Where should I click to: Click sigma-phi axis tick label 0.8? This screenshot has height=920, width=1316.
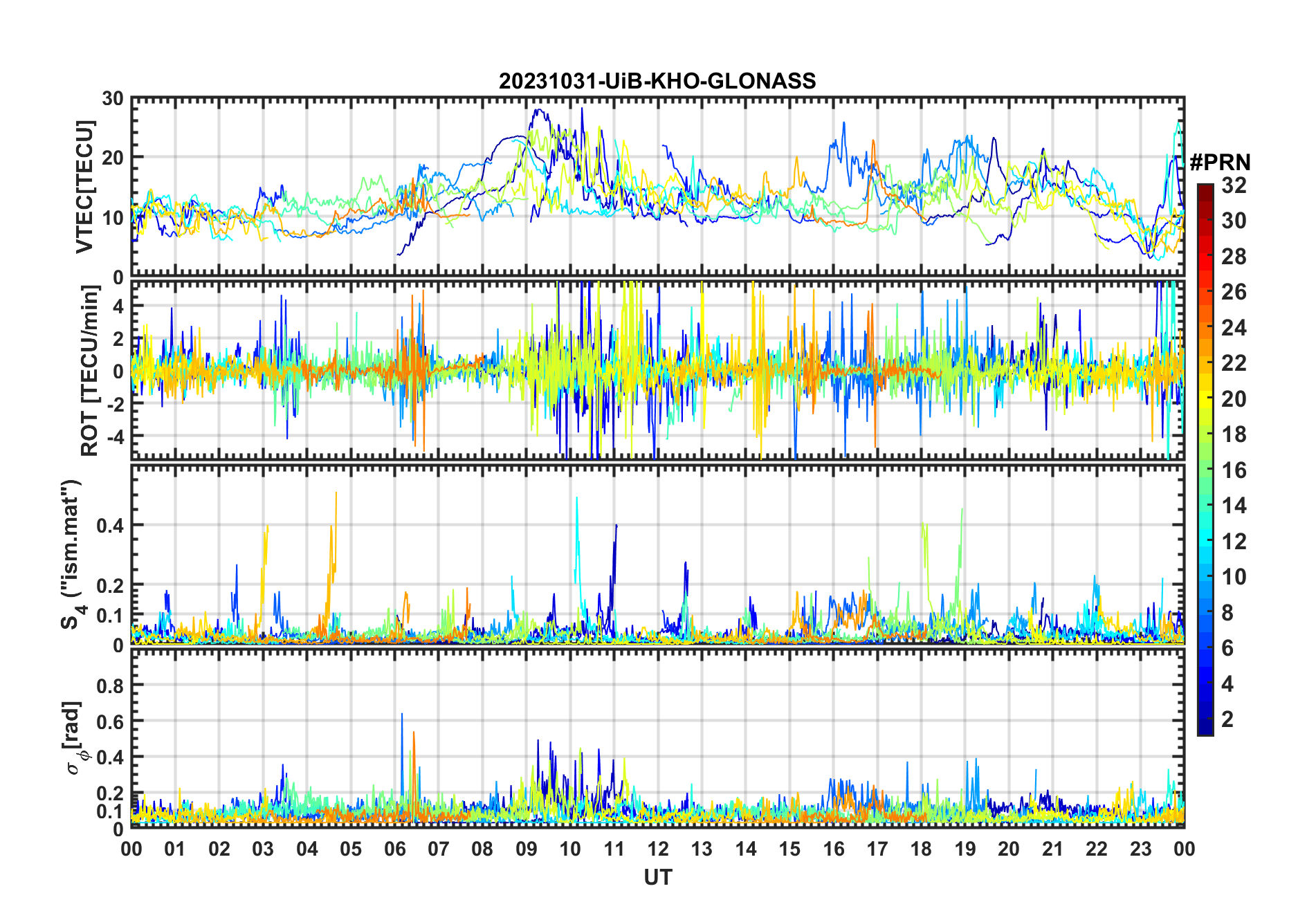pos(110,686)
